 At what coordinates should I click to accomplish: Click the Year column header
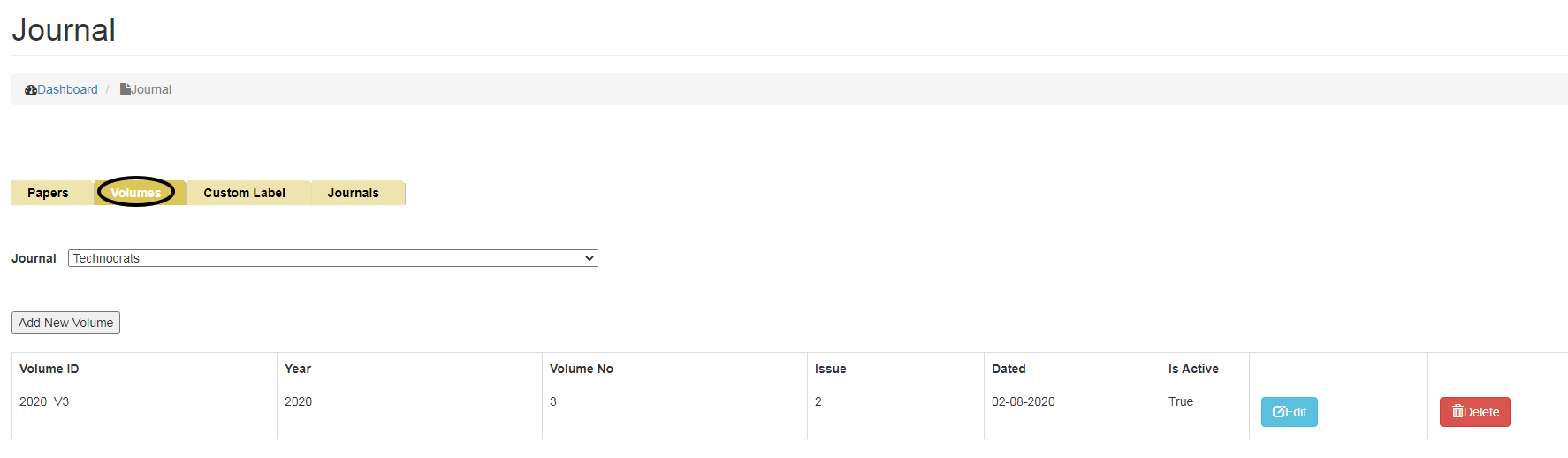[x=298, y=369]
